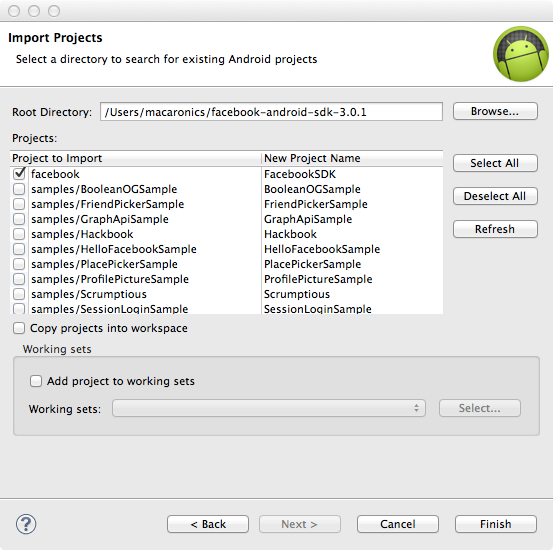Viewport: 553px width, 550px height.
Task: Select samples/Hackbook row text
Action: click(82, 234)
